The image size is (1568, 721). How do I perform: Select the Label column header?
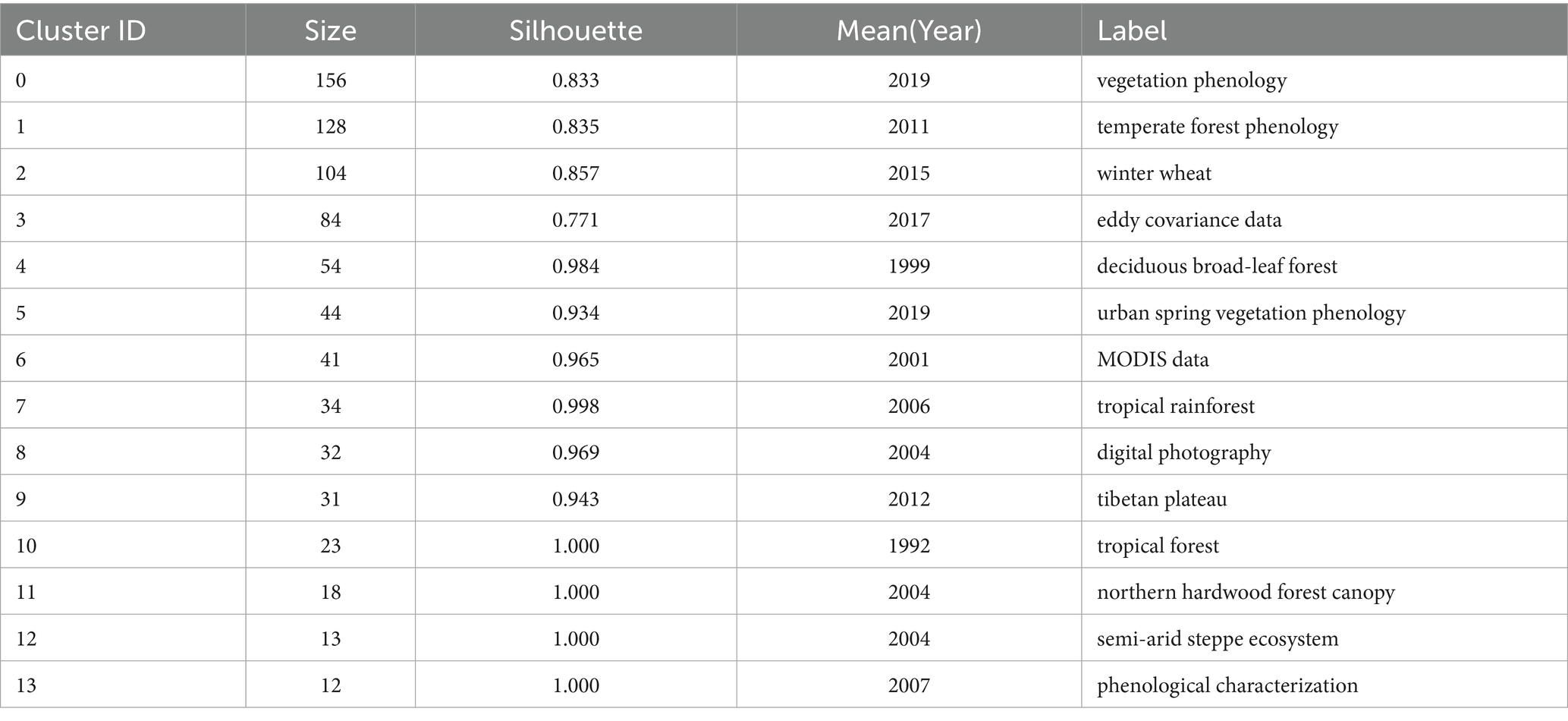1131,30
